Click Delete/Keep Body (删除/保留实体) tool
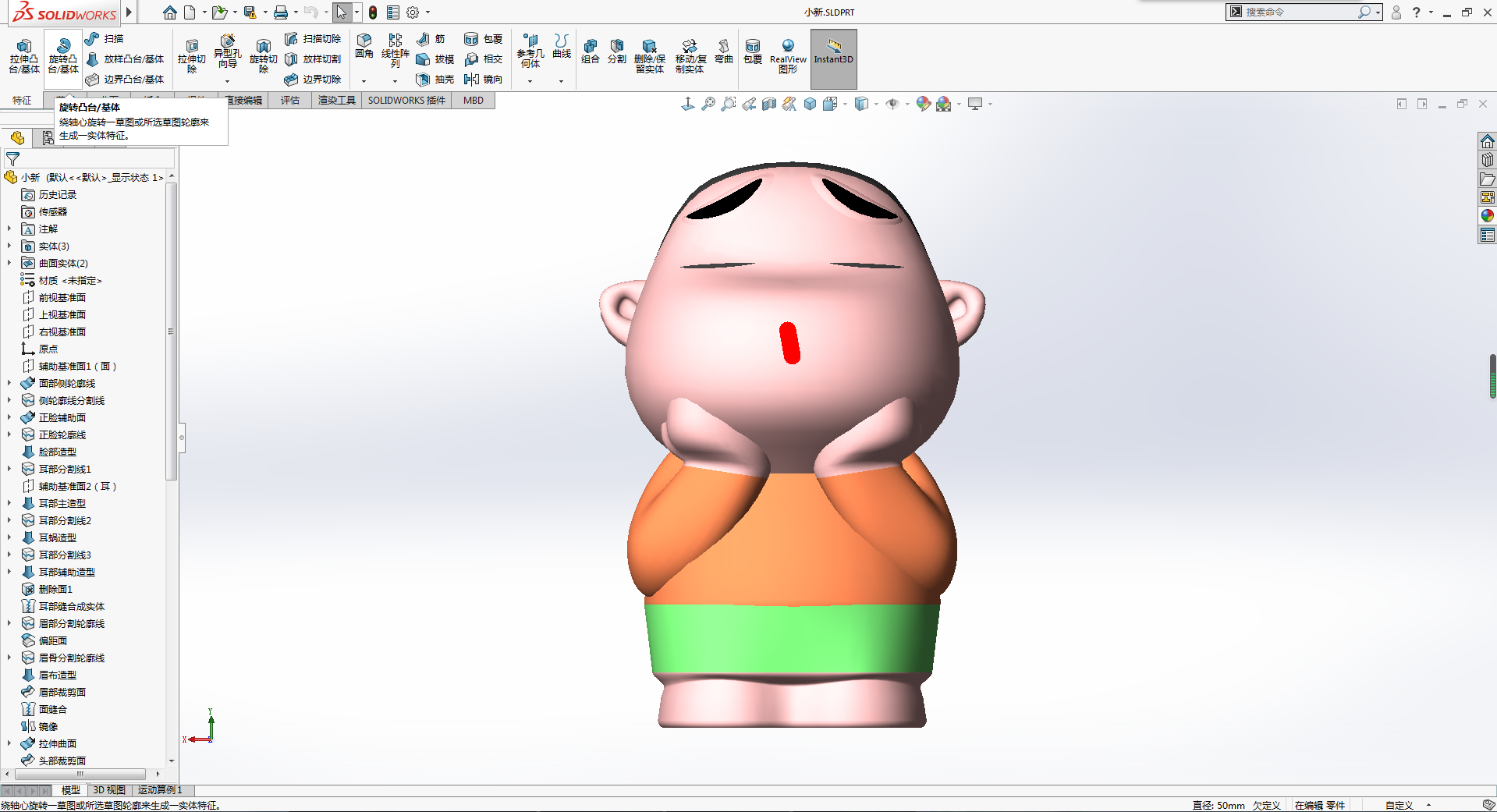The height and width of the screenshot is (812, 1497). [x=650, y=56]
